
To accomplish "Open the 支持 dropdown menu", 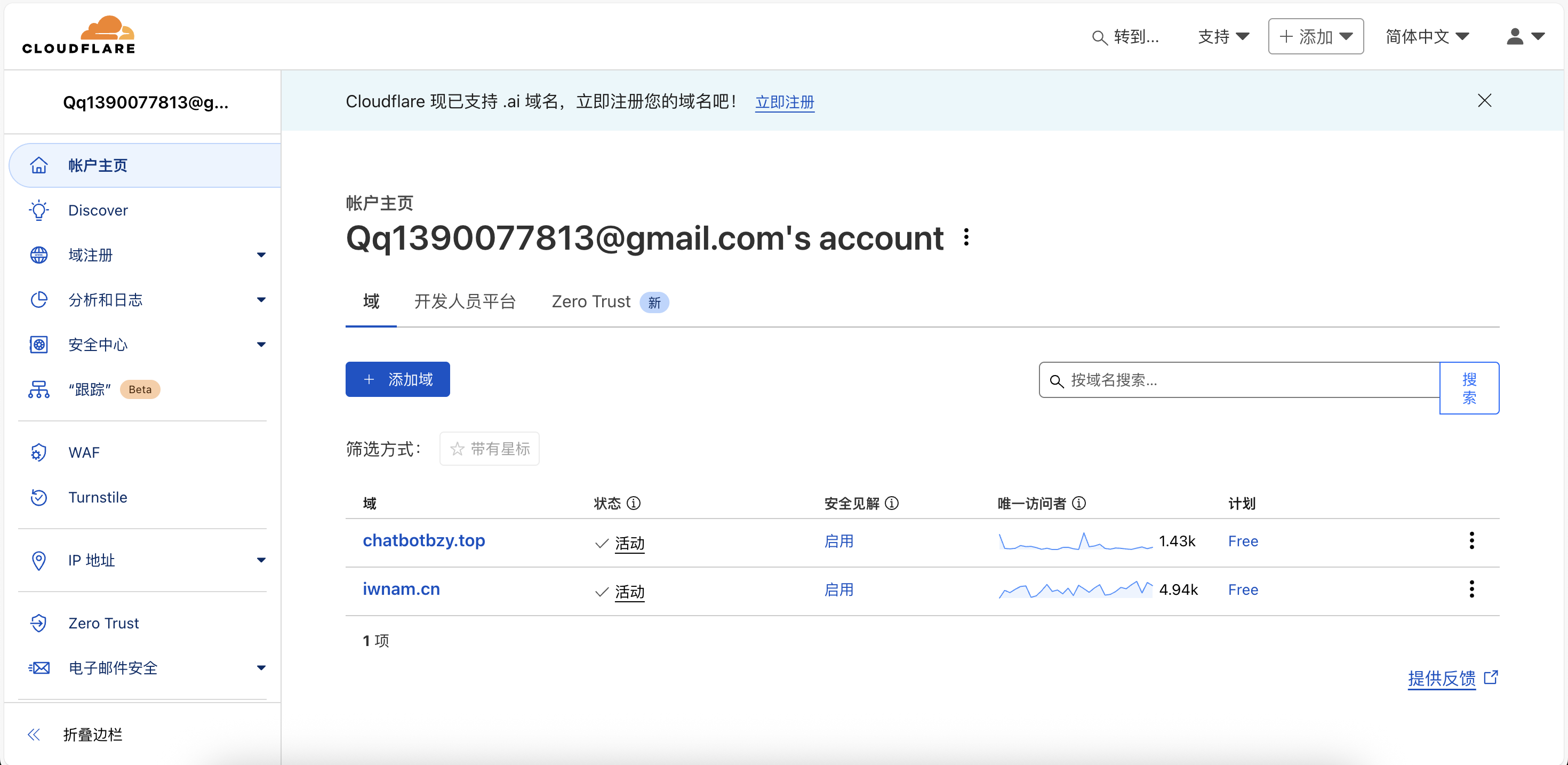I will pyautogui.click(x=1223, y=37).
